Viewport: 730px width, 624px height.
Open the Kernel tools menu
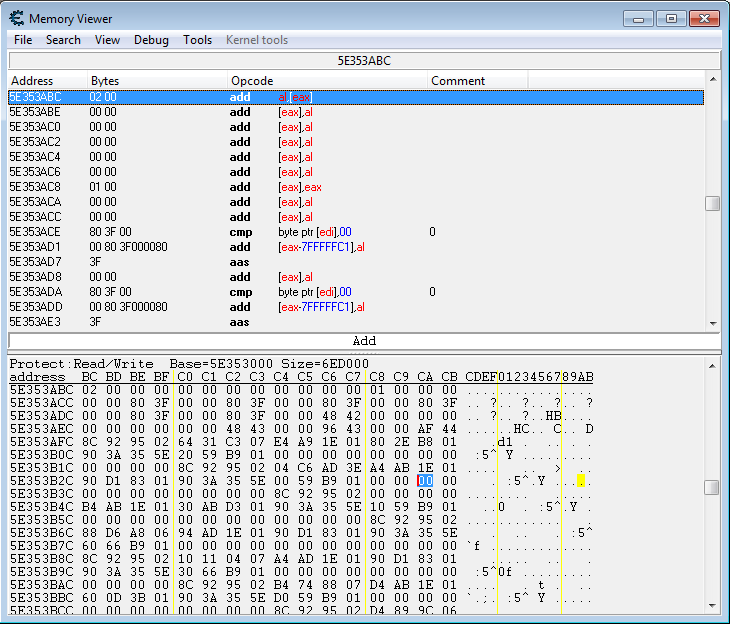[x=256, y=40]
